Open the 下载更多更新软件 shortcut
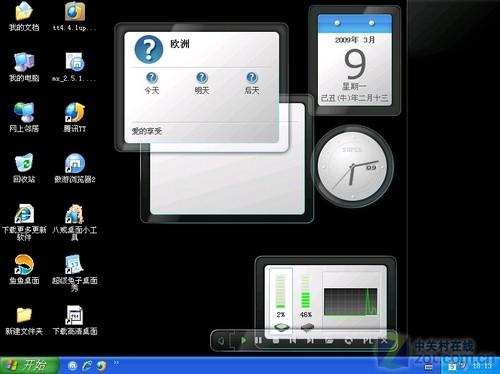 click(x=24, y=222)
